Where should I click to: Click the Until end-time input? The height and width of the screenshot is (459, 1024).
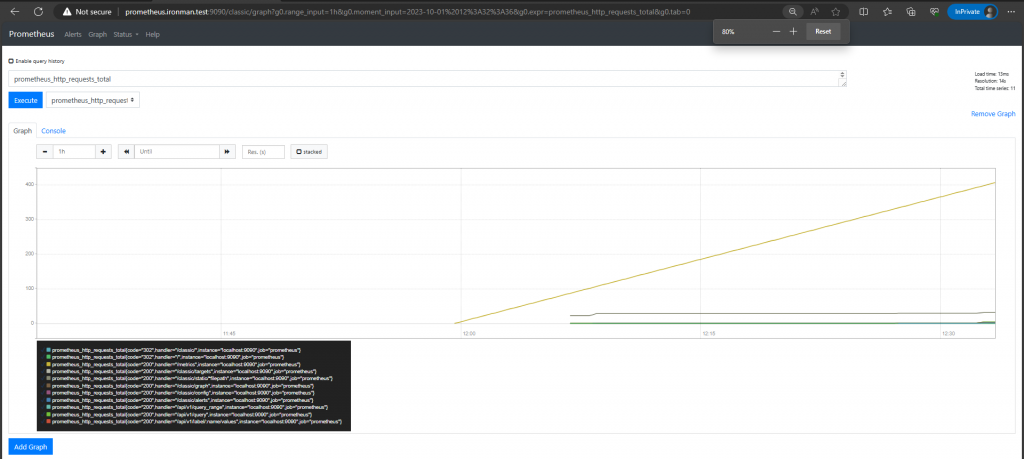click(x=176, y=151)
